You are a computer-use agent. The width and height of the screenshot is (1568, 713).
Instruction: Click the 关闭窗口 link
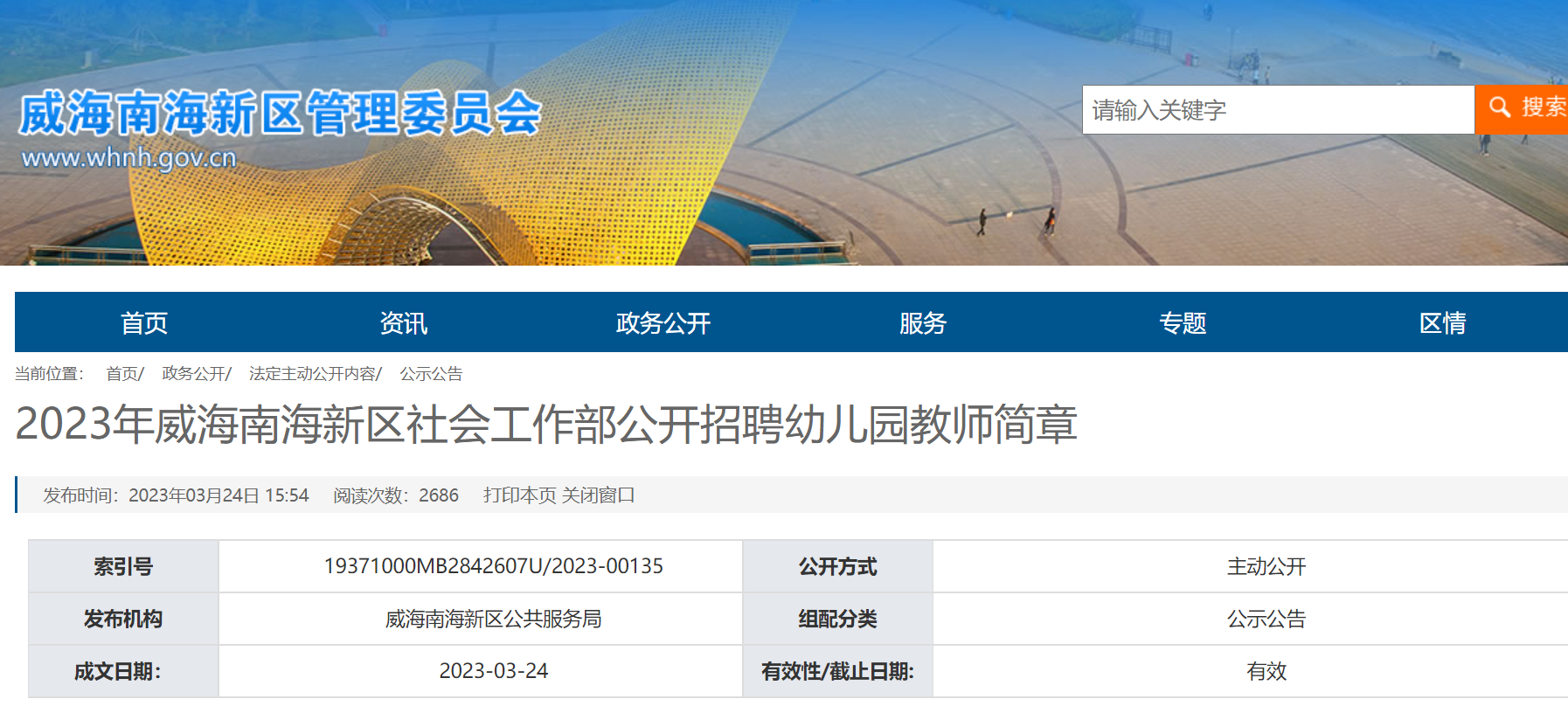click(x=598, y=495)
